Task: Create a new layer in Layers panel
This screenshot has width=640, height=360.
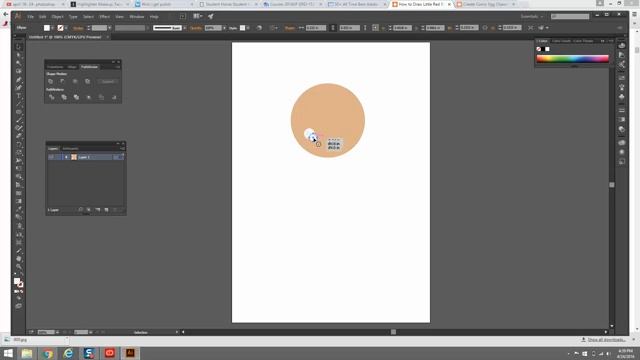Action: (107, 210)
